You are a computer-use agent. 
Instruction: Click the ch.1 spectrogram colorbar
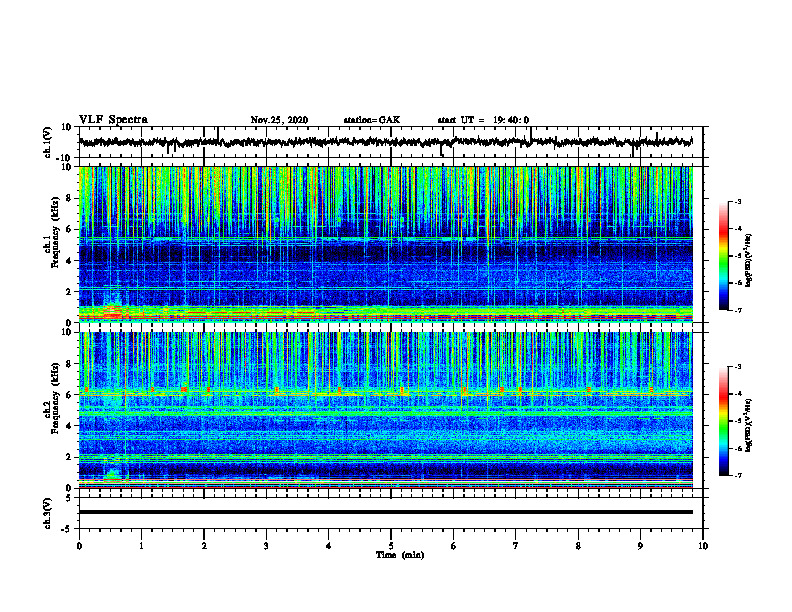[x=724, y=256]
